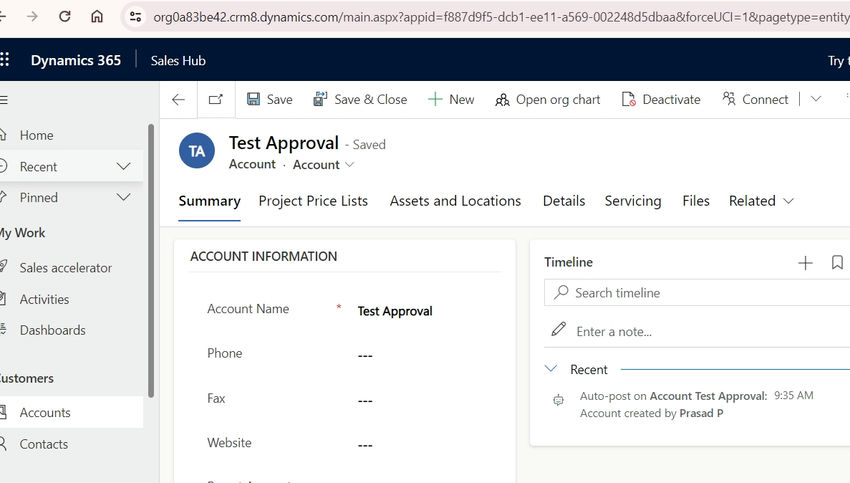This screenshot has height=483, width=850.
Task: Open Dashboards in the sidebar
Action: (53, 330)
